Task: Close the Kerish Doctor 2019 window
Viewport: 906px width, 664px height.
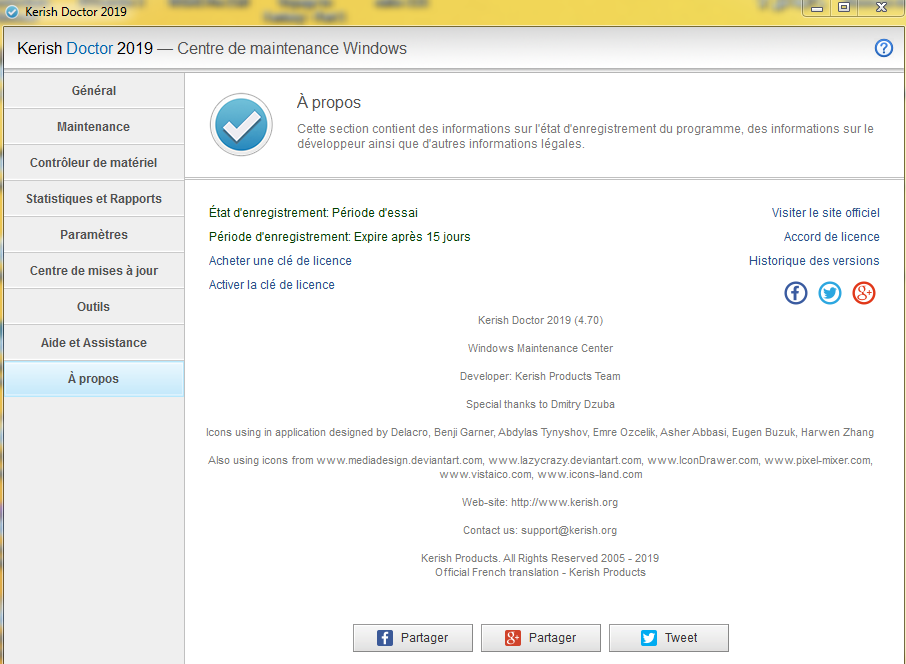Action: pyautogui.click(x=881, y=8)
